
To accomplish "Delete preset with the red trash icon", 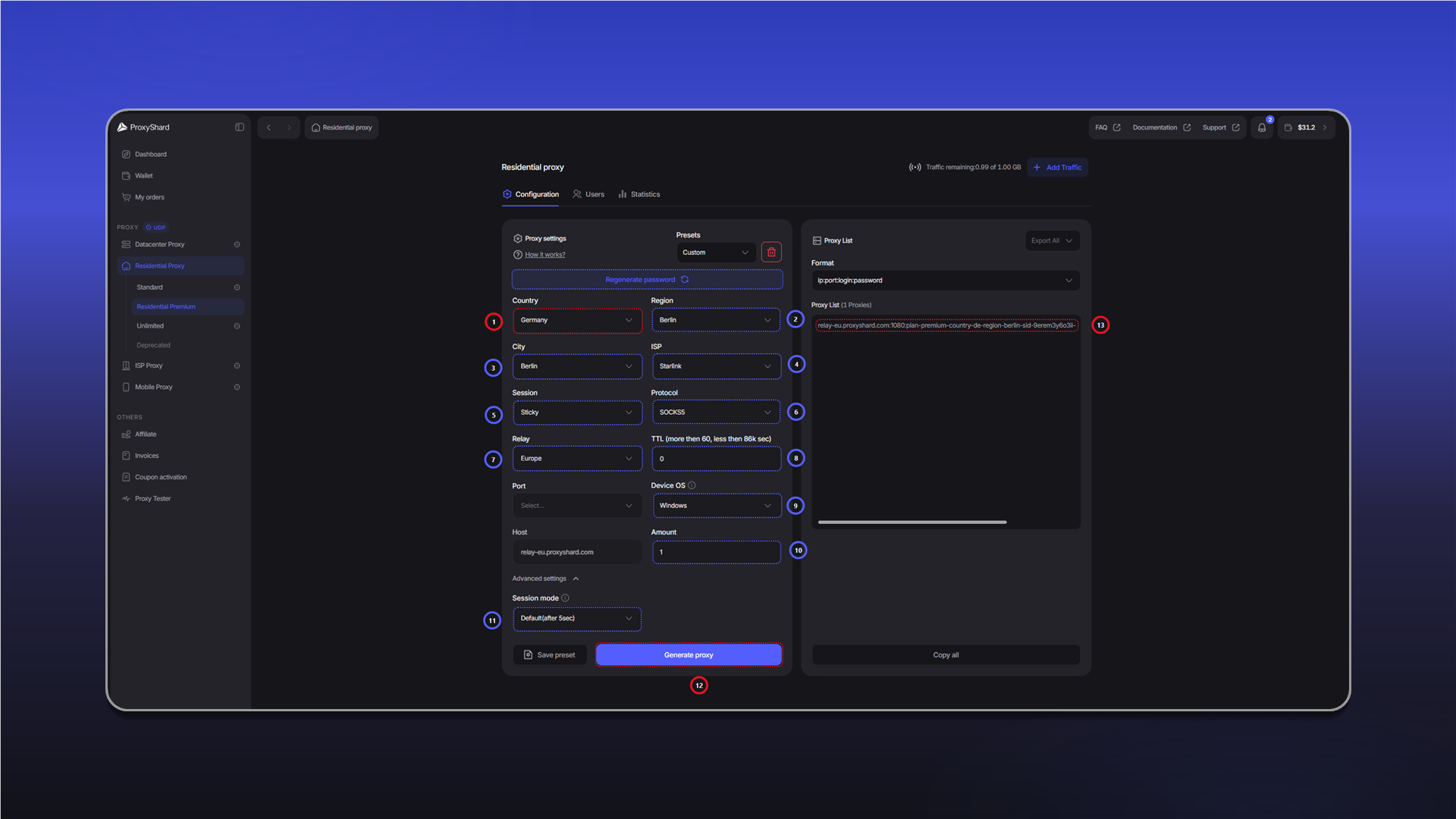I will [771, 253].
